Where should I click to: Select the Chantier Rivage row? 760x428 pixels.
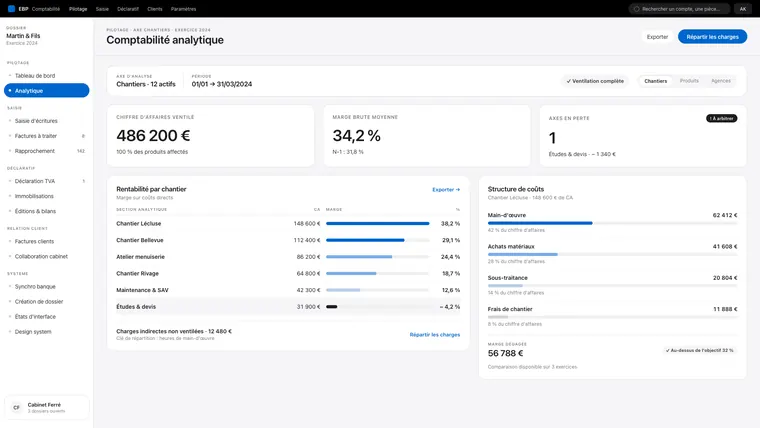point(288,273)
